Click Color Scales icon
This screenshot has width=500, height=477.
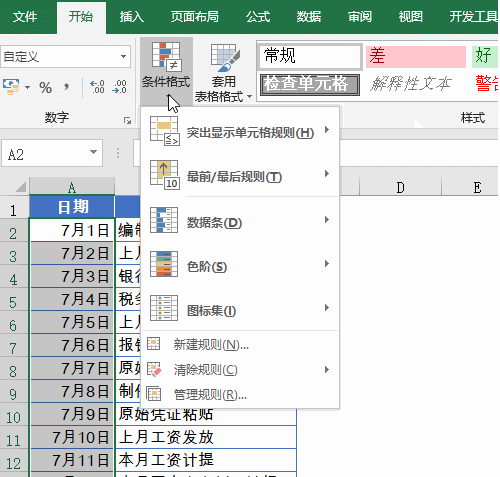click(x=164, y=264)
